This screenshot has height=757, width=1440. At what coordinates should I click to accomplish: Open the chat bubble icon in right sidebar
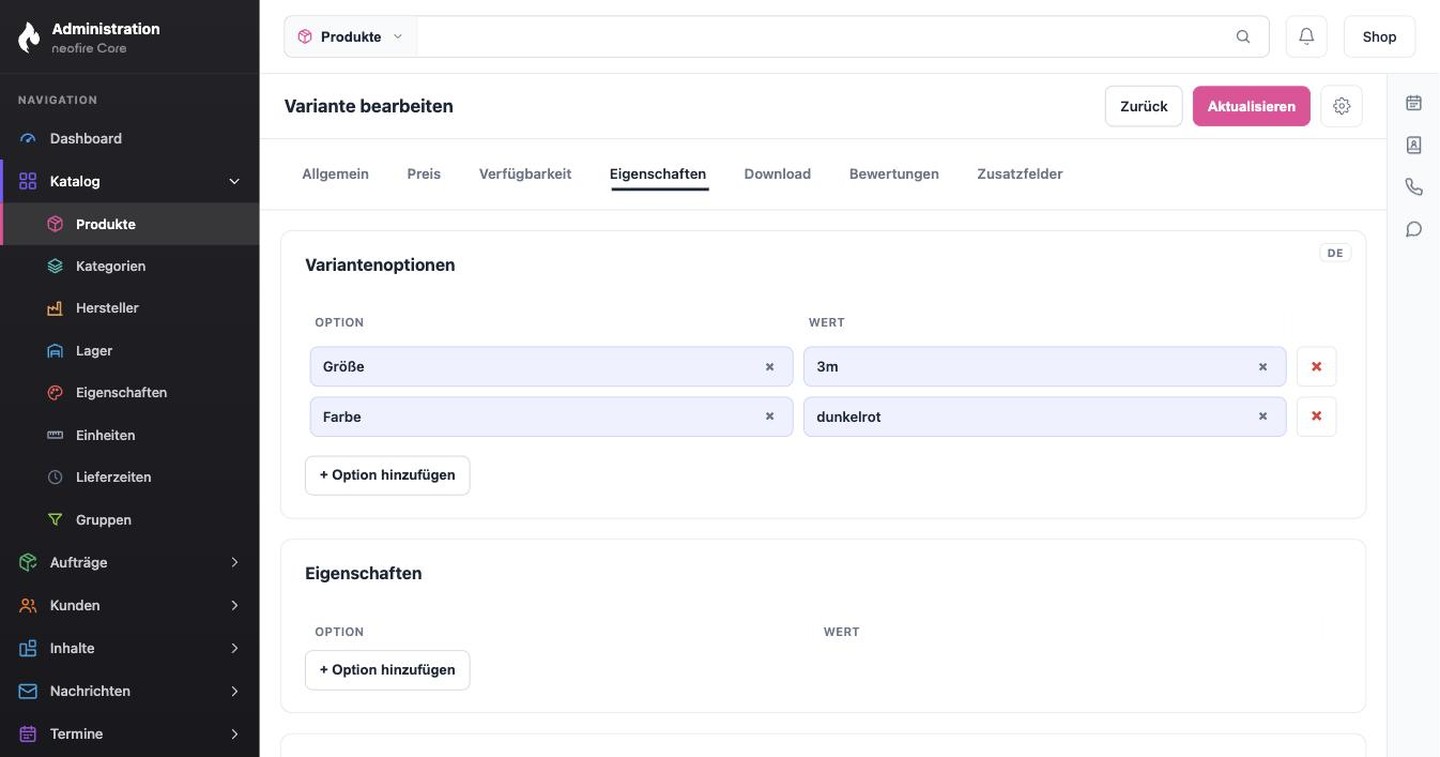click(1413, 229)
